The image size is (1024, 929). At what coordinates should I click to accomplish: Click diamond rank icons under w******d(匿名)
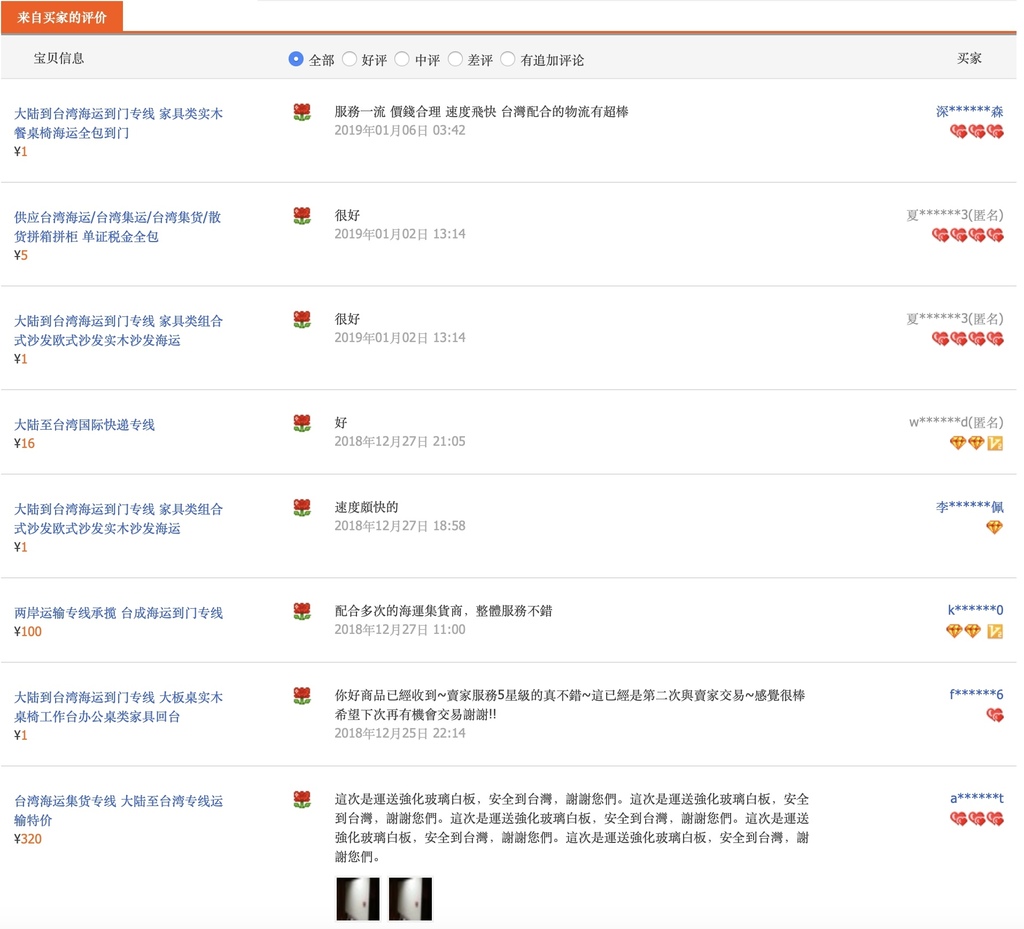pos(967,443)
